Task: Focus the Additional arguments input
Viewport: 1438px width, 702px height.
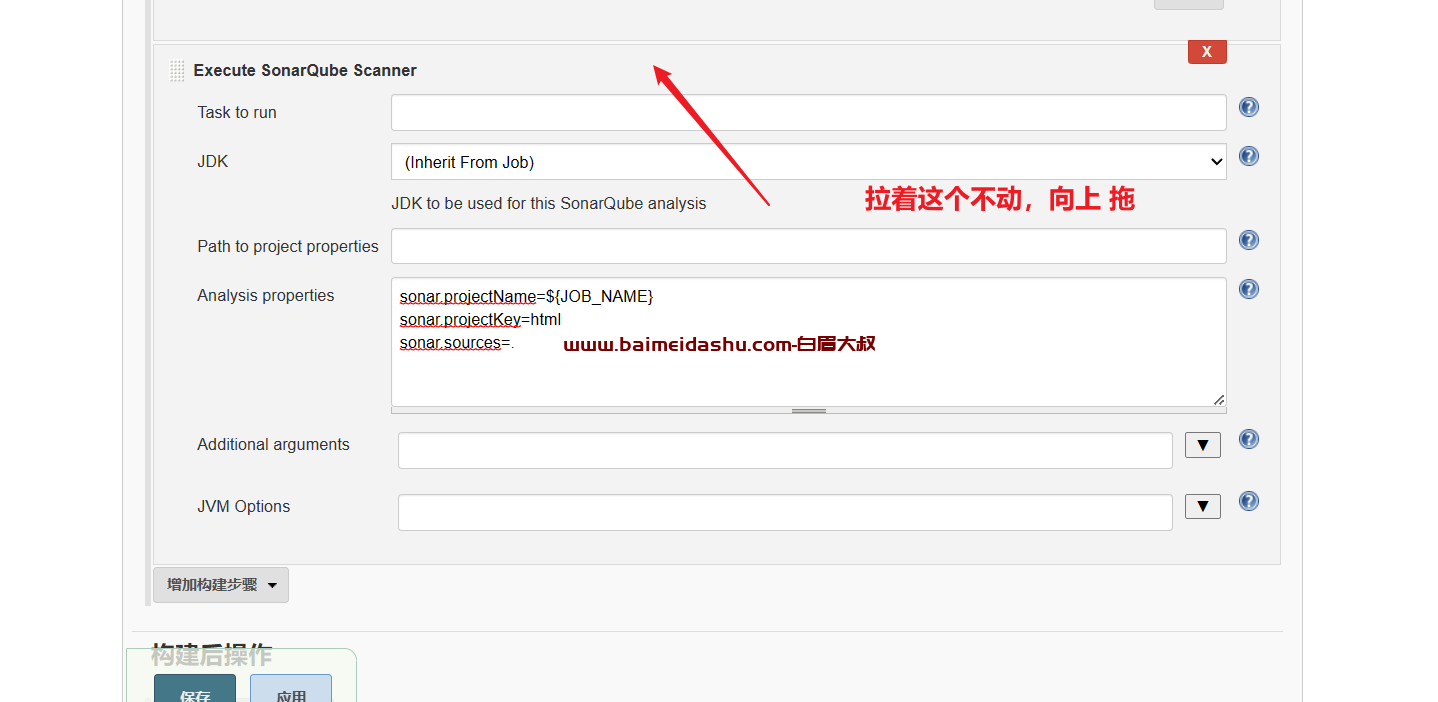Action: (785, 450)
